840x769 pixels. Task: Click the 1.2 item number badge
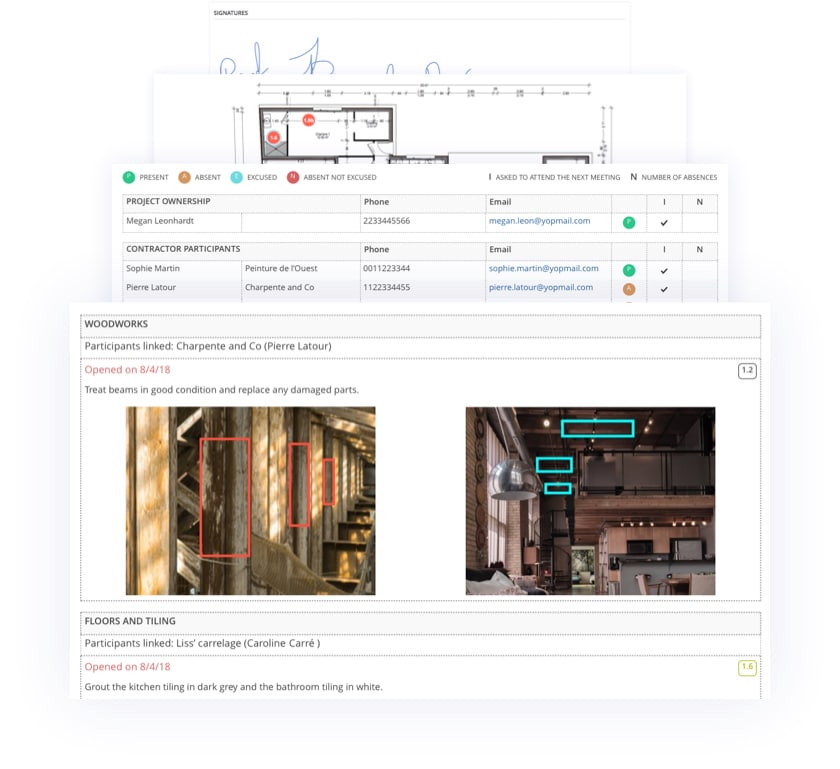[747, 370]
